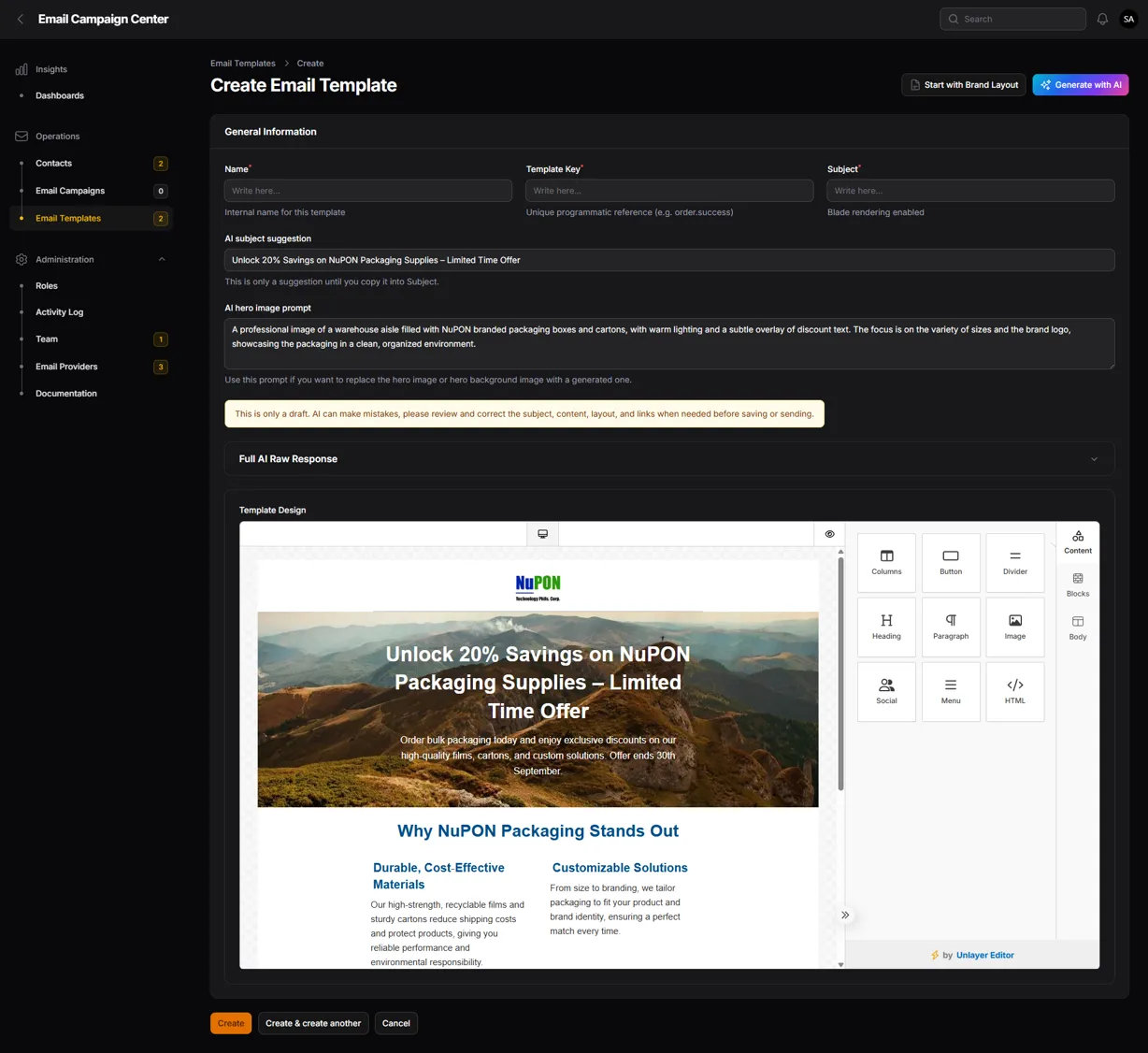
Task: Add a Heading content block
Action: click(886, 627)
